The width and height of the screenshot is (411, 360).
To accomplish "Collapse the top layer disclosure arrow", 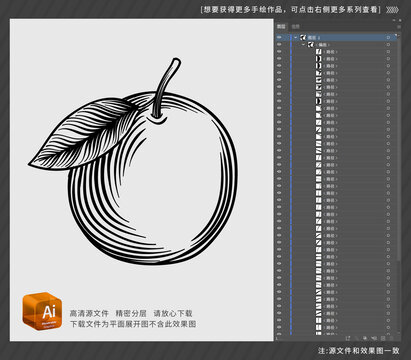I will [295, 37].
